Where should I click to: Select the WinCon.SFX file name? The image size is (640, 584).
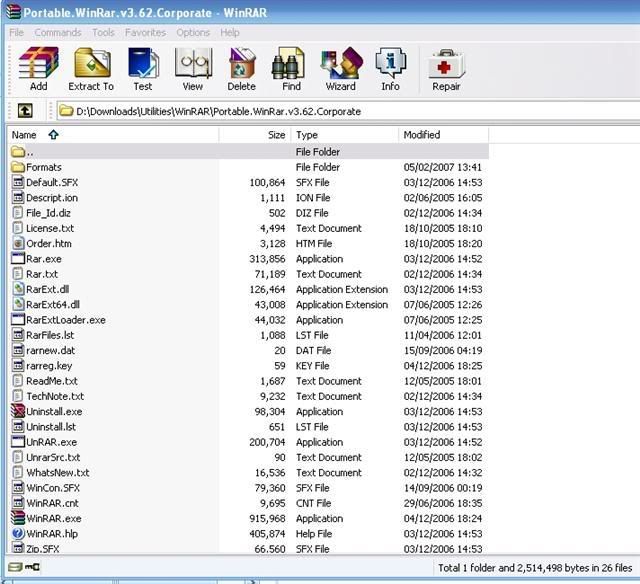(53, 488)
